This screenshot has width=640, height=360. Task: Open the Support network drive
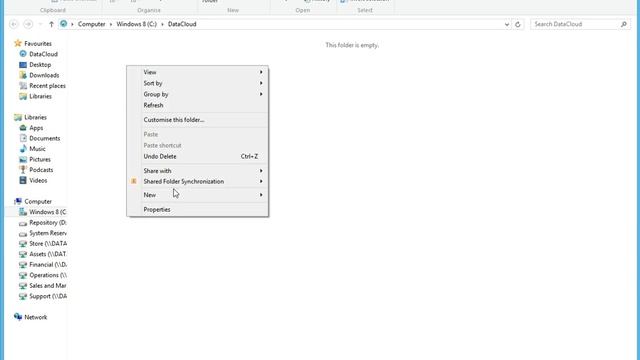tap(48, 296)
